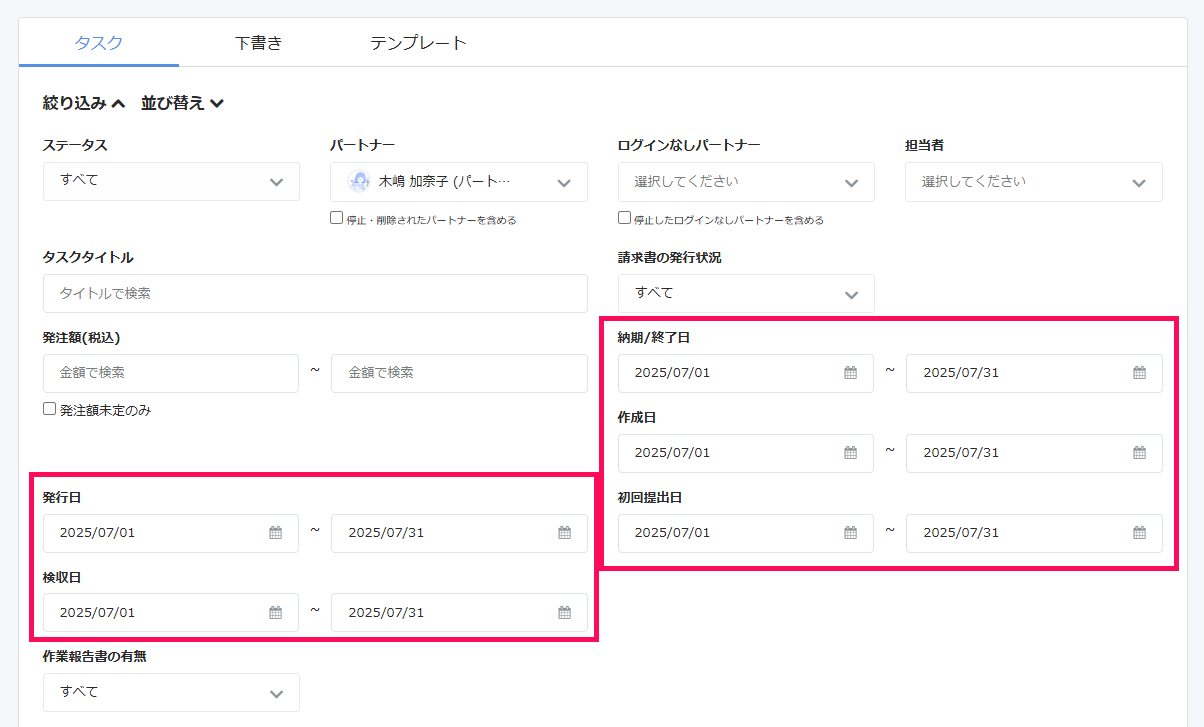The width and height of the screenshot is (1204, 727).
Task: Open the ステータス dropdown
Action: [x=171, y=182]
